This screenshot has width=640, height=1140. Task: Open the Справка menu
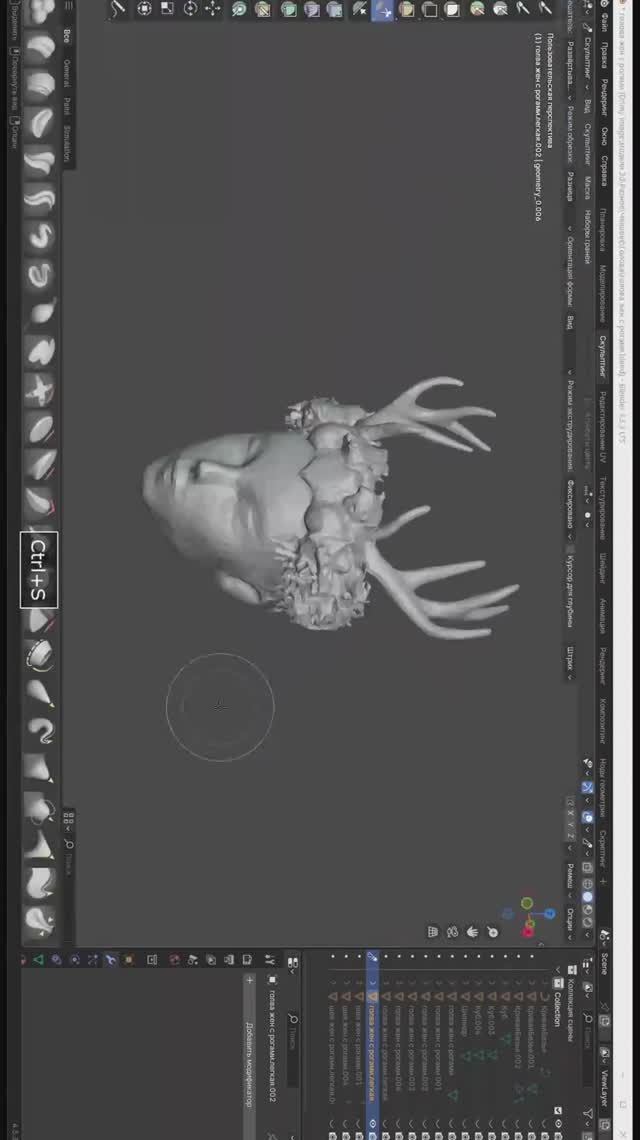605,169
